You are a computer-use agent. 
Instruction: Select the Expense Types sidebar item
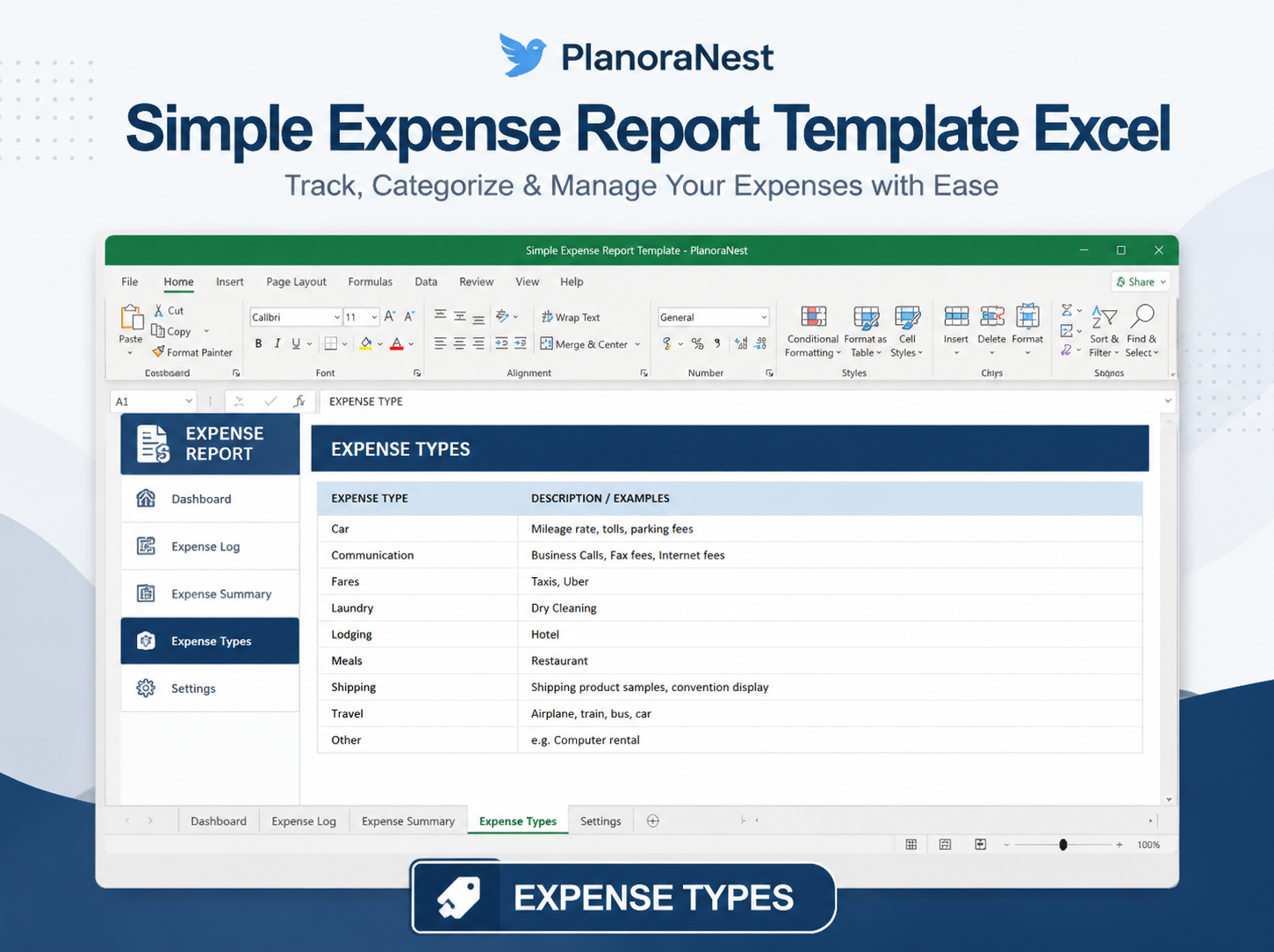210,641
